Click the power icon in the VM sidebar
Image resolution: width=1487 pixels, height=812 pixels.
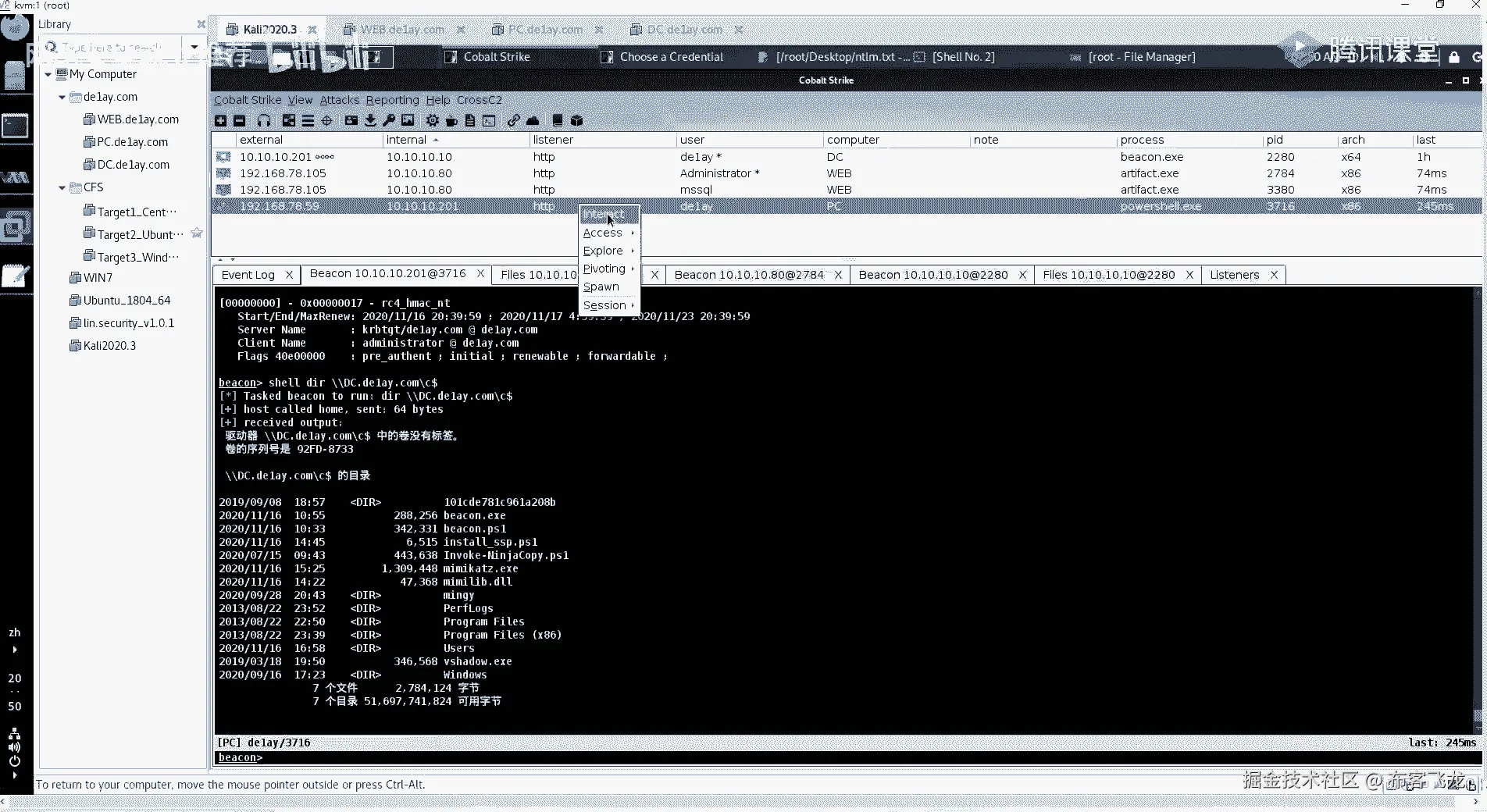click(15, 760)
